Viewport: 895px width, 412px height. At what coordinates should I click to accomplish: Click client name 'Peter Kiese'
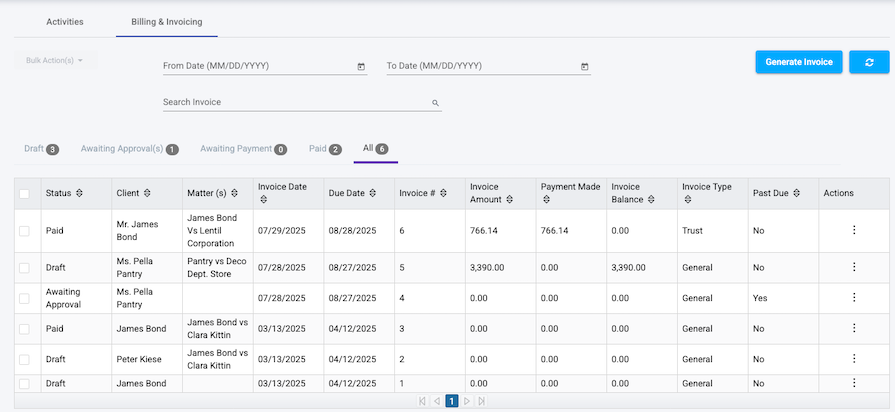139,360
